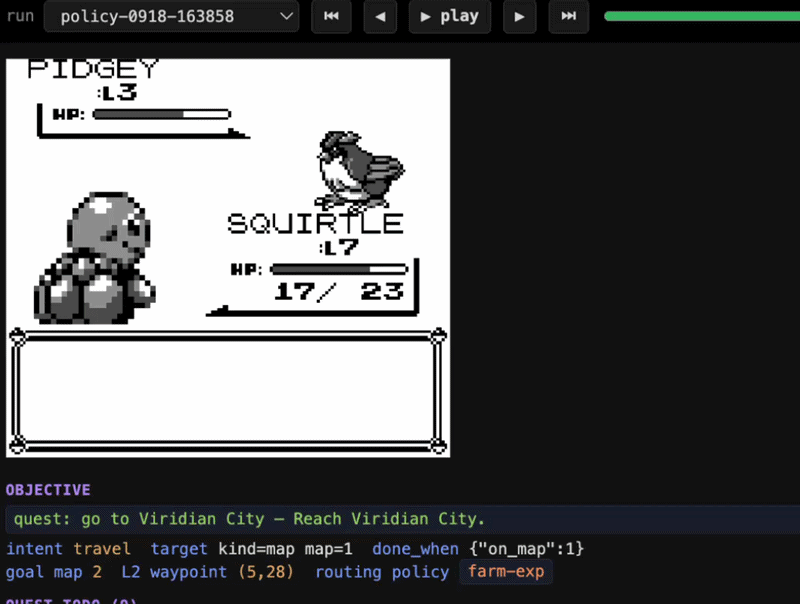Click the 'goal map 2' text
This screenshot has height=604, width=800.
[54, 572]
